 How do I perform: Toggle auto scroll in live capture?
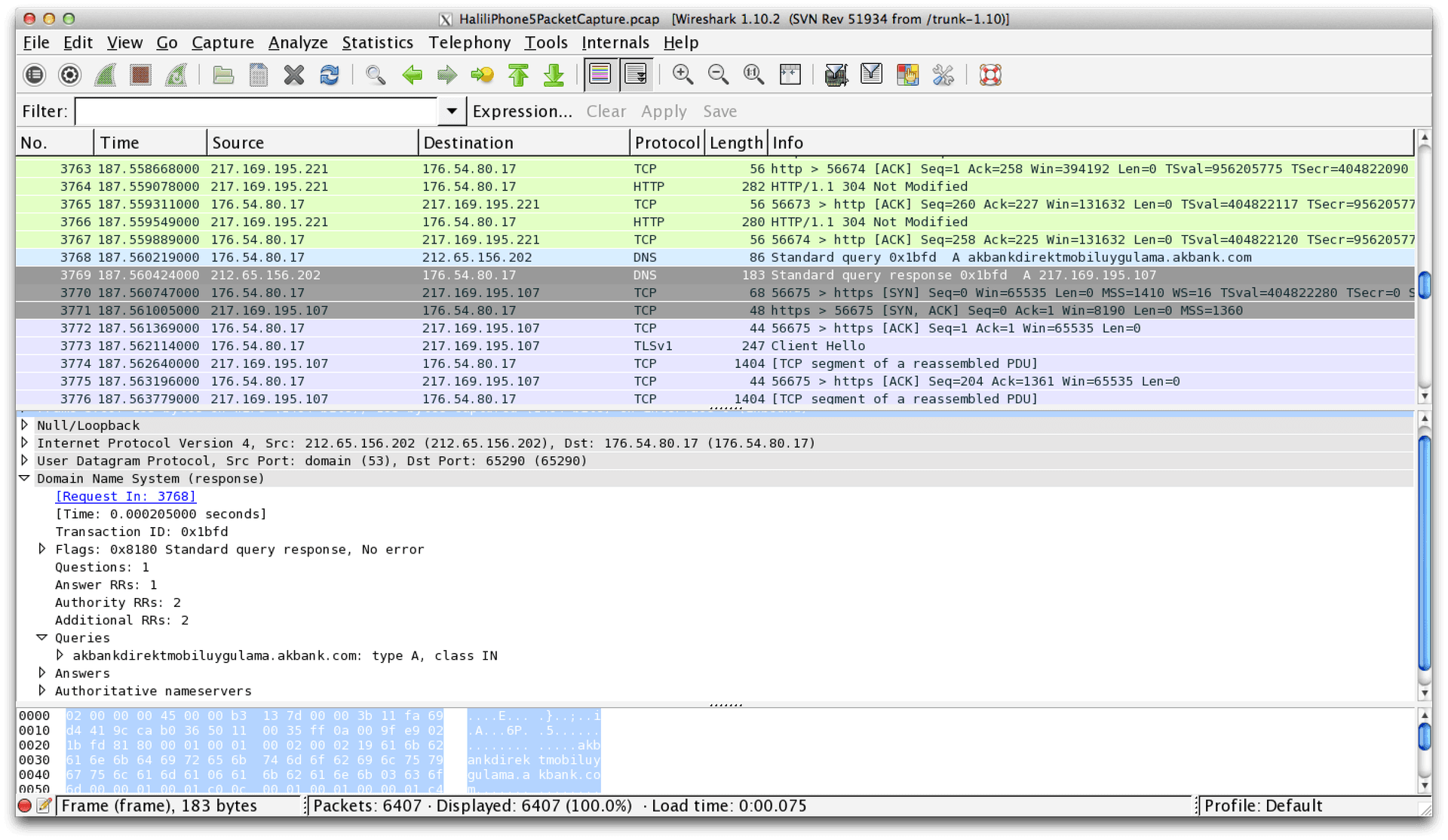click(636, 75)
